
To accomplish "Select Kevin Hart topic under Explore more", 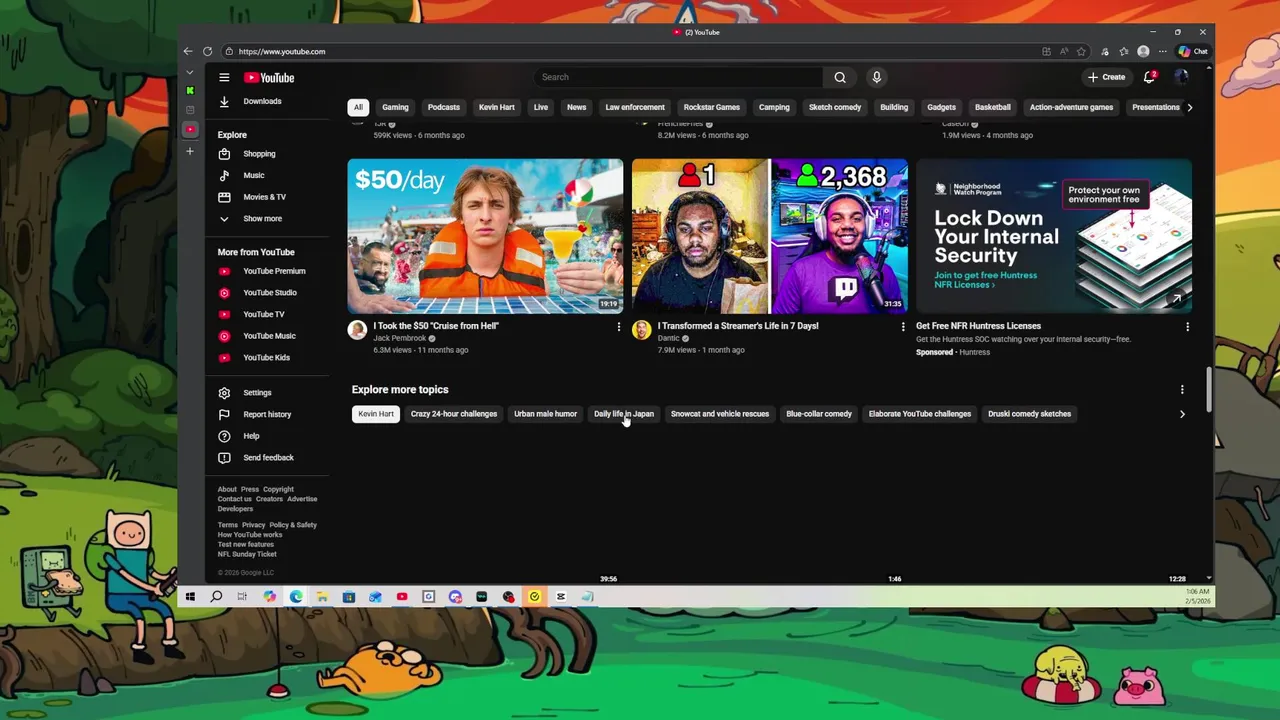I will [x=376, y=414].
